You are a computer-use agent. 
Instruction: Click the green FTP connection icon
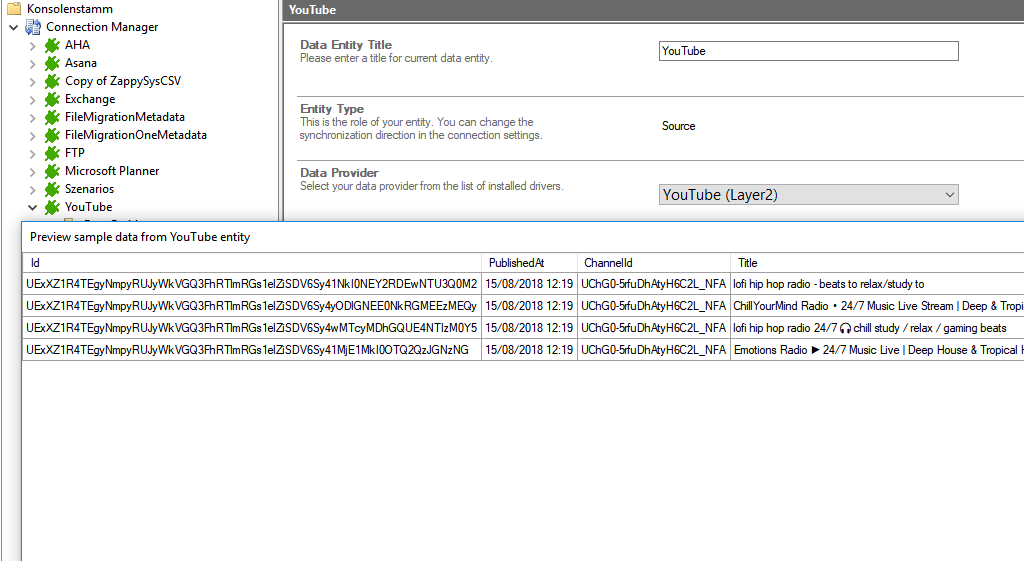click(x=52, y=153)
